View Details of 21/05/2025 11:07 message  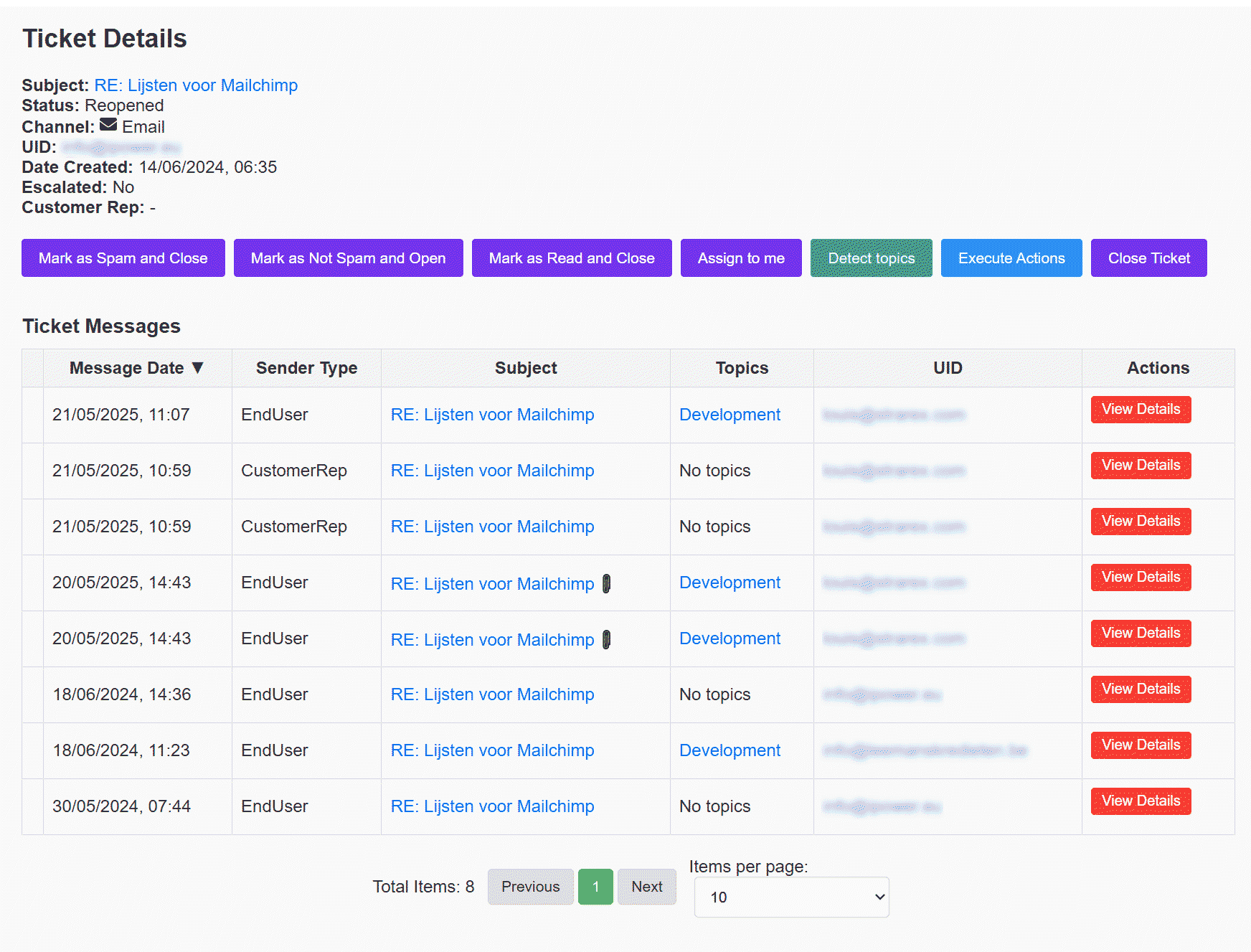pos(1141,409)
